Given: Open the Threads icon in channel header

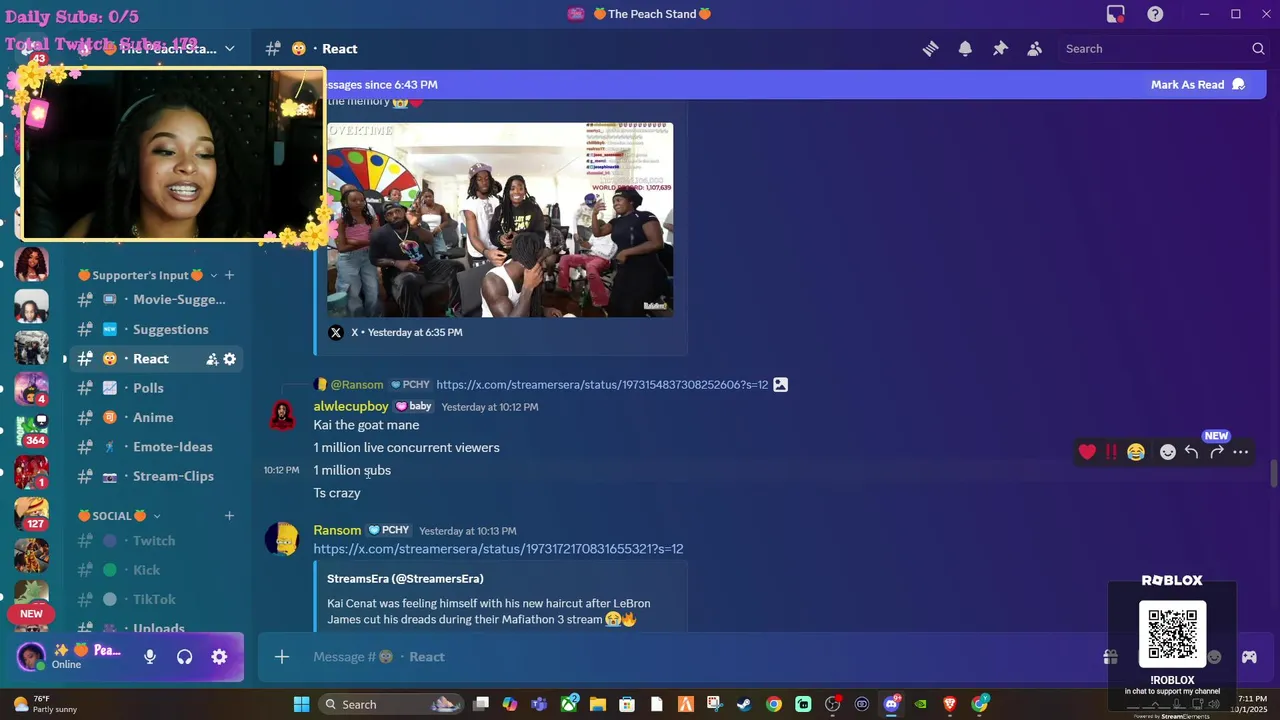Looking at the screenshot, I should coord(930,48).
